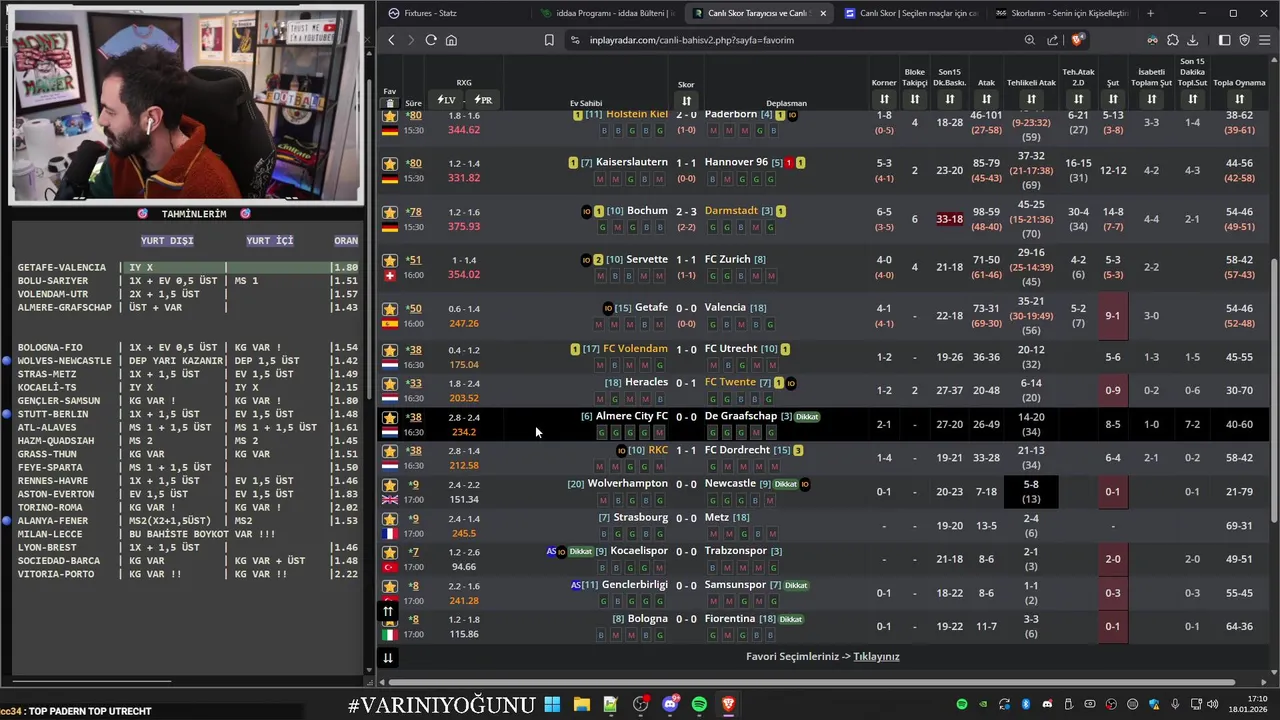Open browser downloads icon
The height and width of the screenshot is (720, 1280).
pyautogui.click(x=1193, y=40)
